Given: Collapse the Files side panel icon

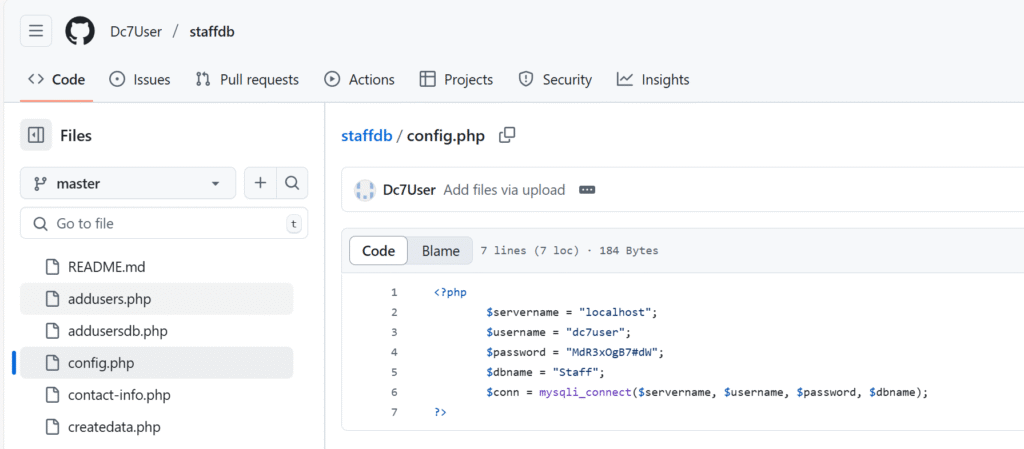Looking at the screenshot, I should click(36, 135).
